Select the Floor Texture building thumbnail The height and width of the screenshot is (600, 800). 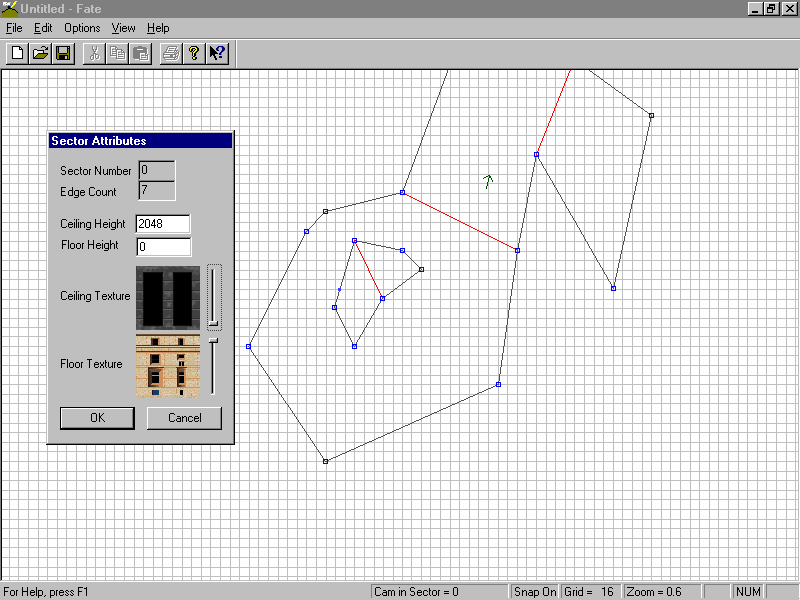tap(168, 366)
